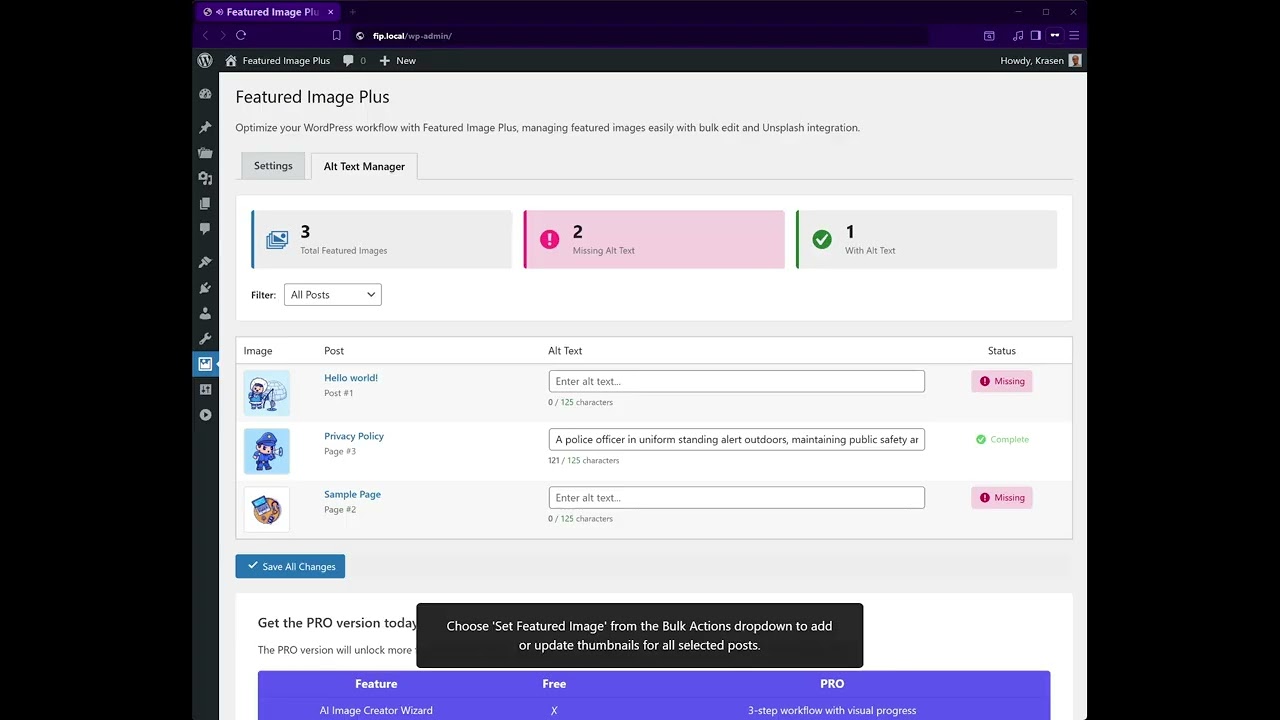Toggle the browser sidebar panel icon
The height and width of the screenshot is (720, 1280).
(x=1036, y=35)
